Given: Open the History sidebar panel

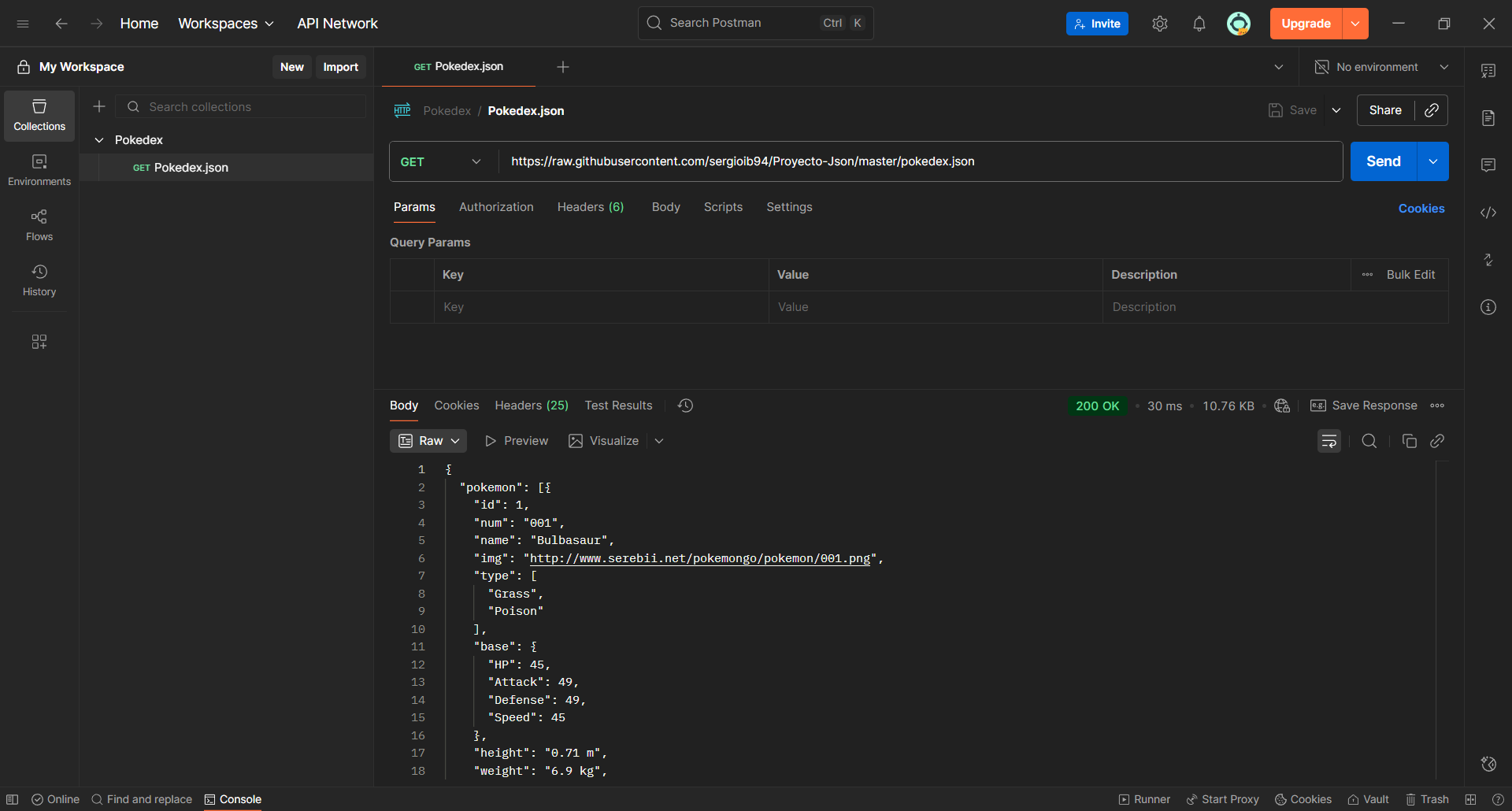Looking at the screenshot, I should pyautogui.click(x=39, y=280).
